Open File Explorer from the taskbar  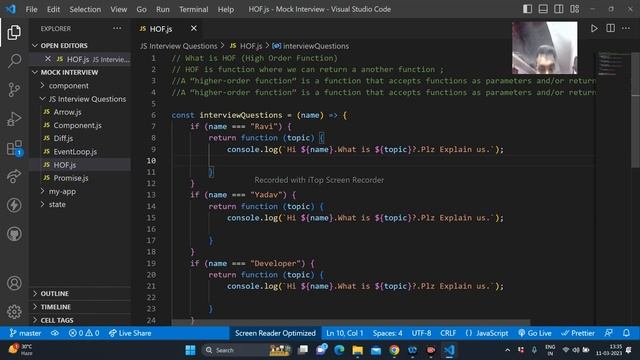[358, 350]
